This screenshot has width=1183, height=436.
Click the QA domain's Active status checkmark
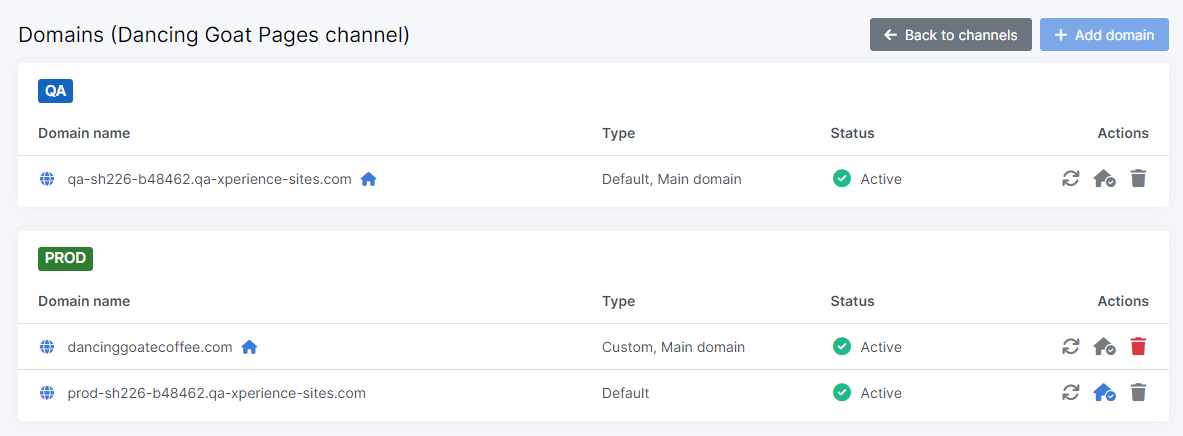pos(842,179)
